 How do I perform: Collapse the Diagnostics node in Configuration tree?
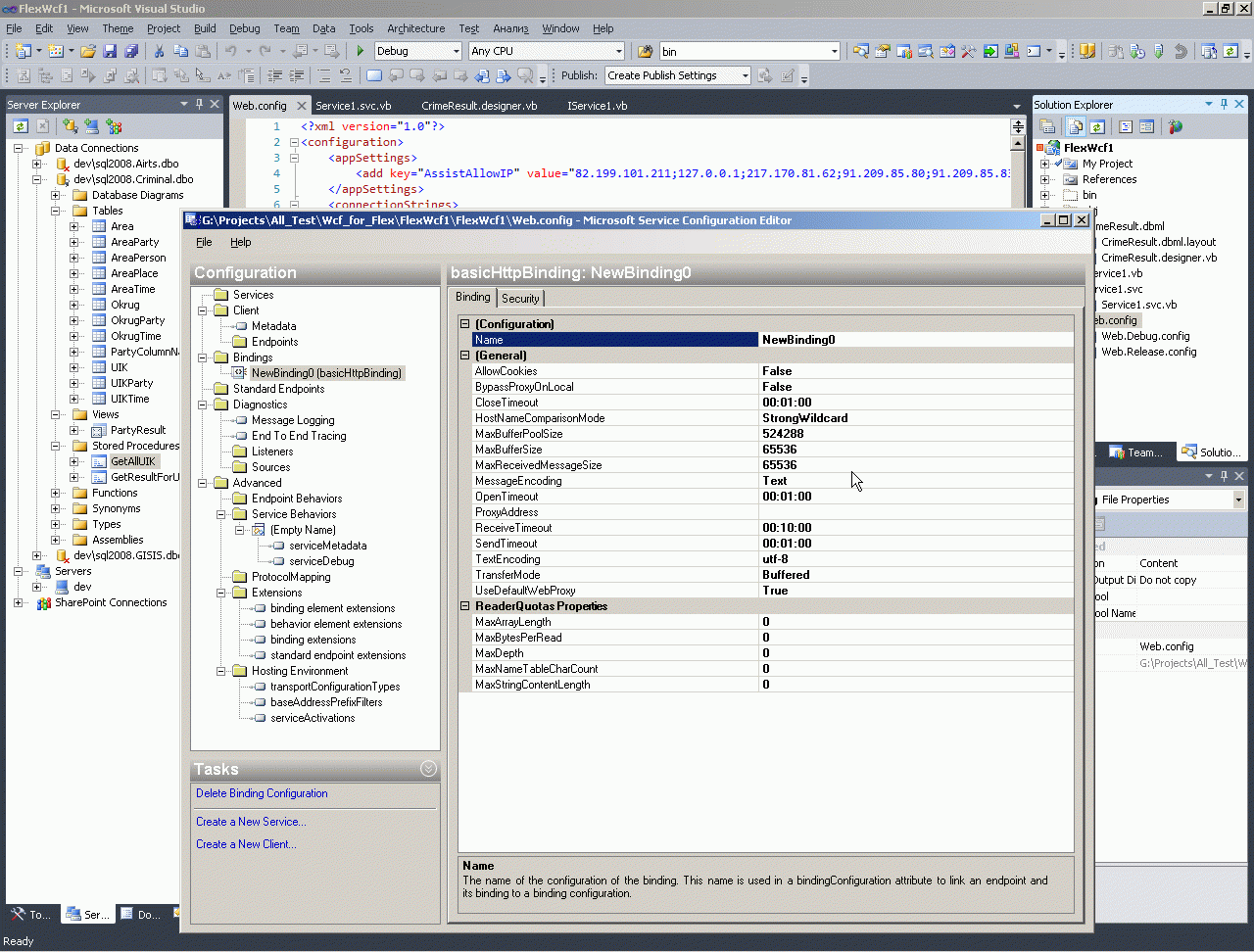(204, 405)
